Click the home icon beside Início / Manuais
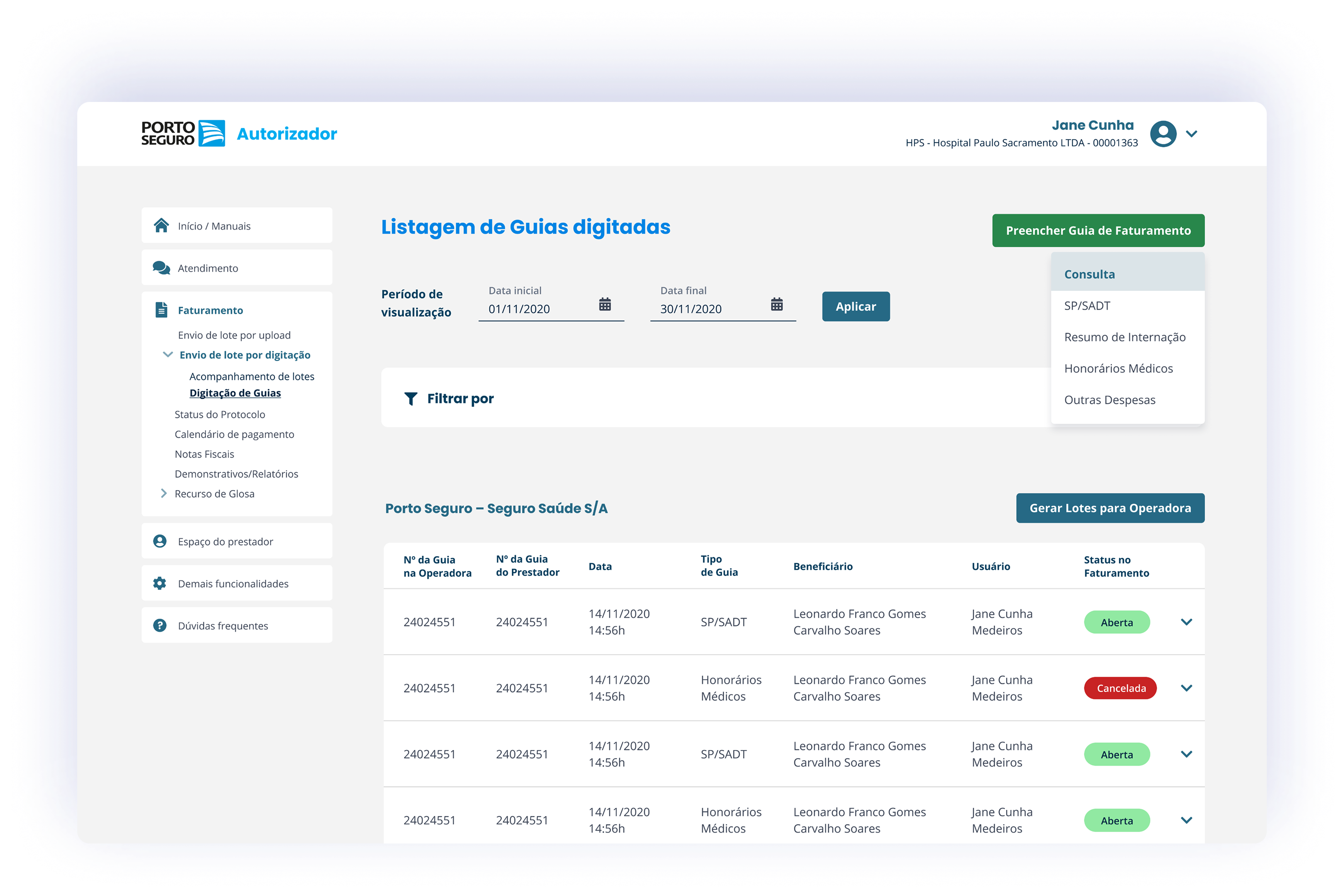This screenshot has height=896, width=1344. click(161, 225)
